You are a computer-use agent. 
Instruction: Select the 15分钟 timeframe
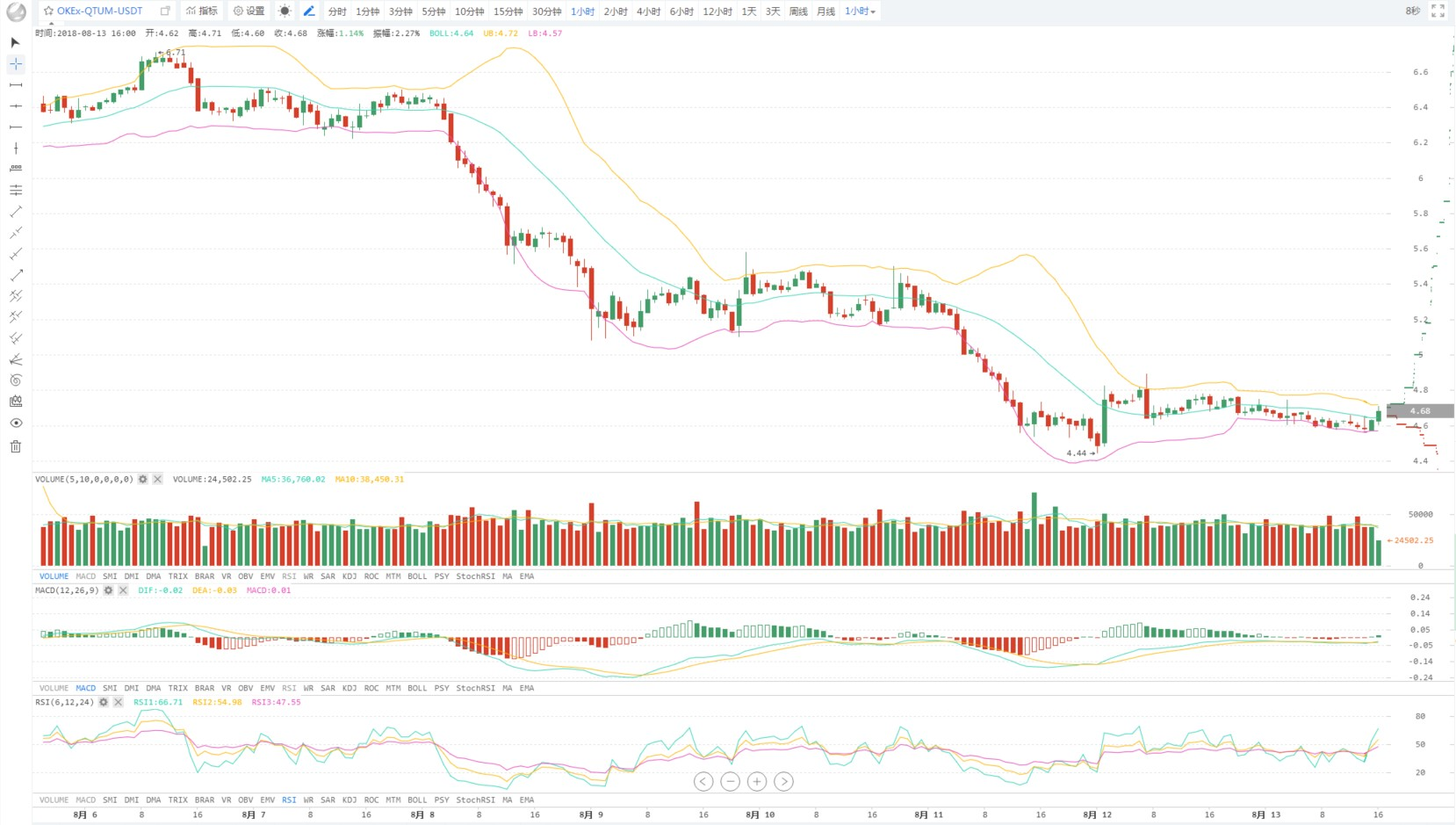coord(508,11)
